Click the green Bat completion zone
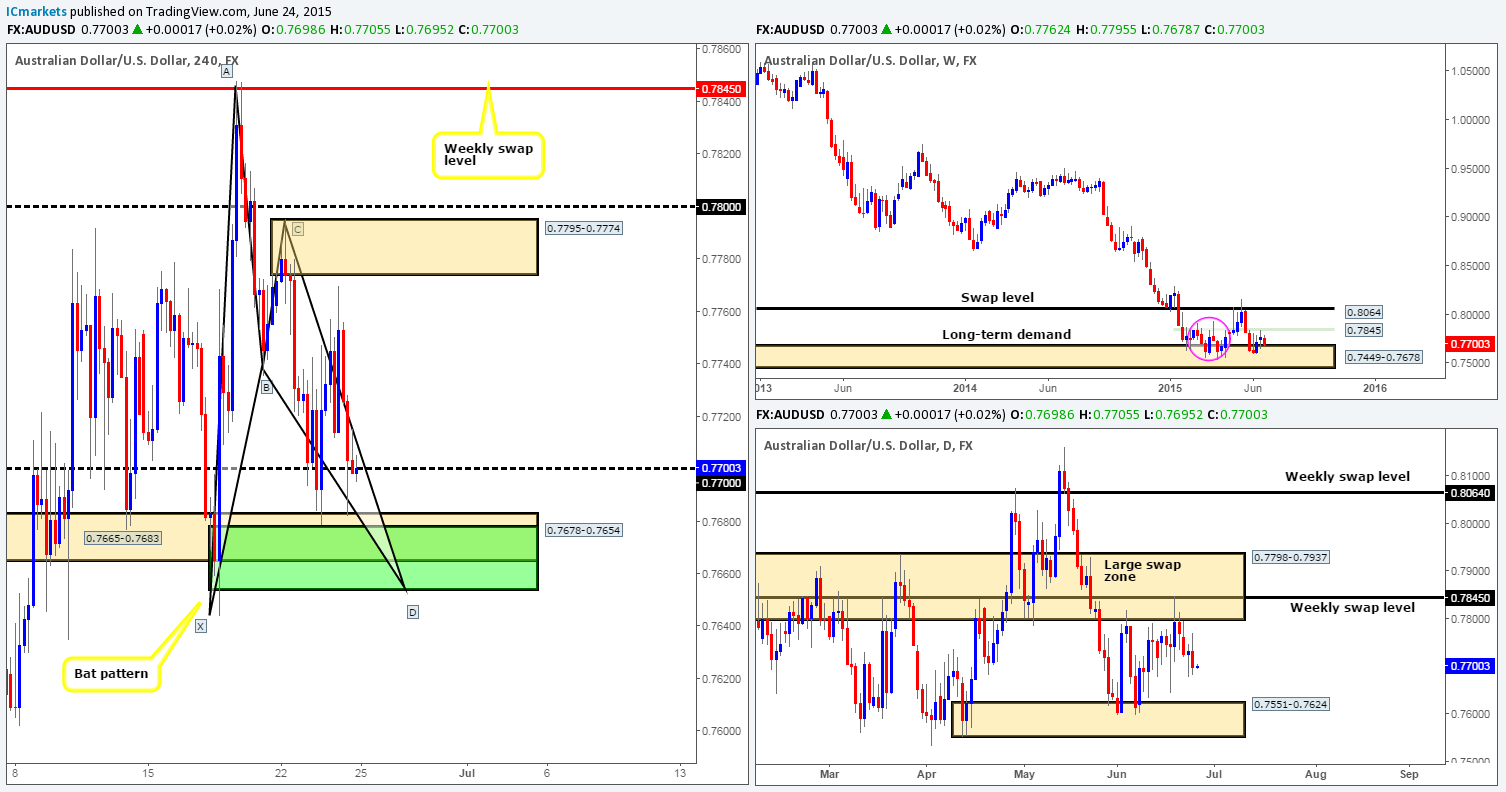Image resolution: width=1506 pixels, height=792 pixels. click(375, 558)
